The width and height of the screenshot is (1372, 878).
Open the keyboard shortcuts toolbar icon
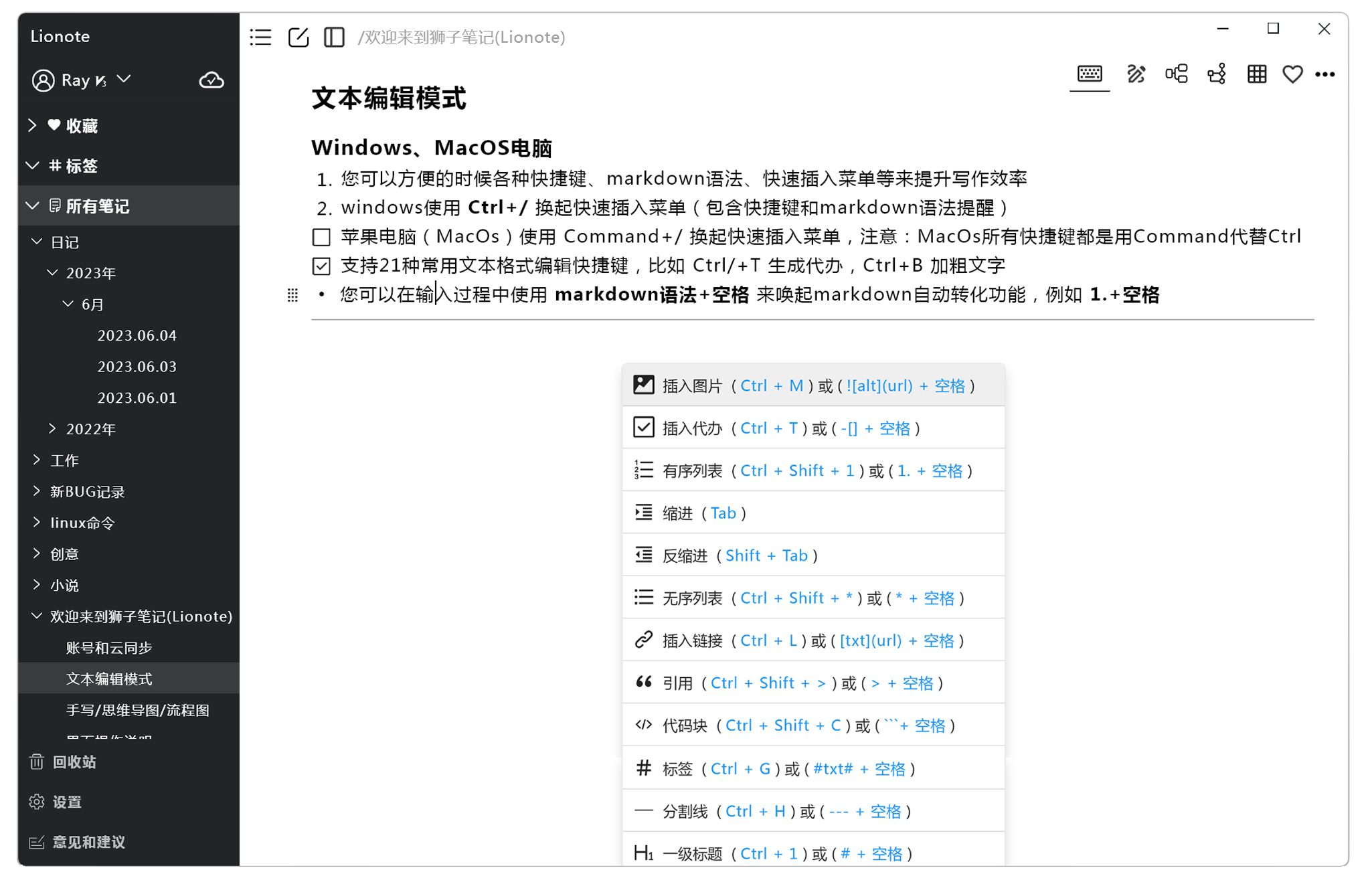pos(1090,74)
